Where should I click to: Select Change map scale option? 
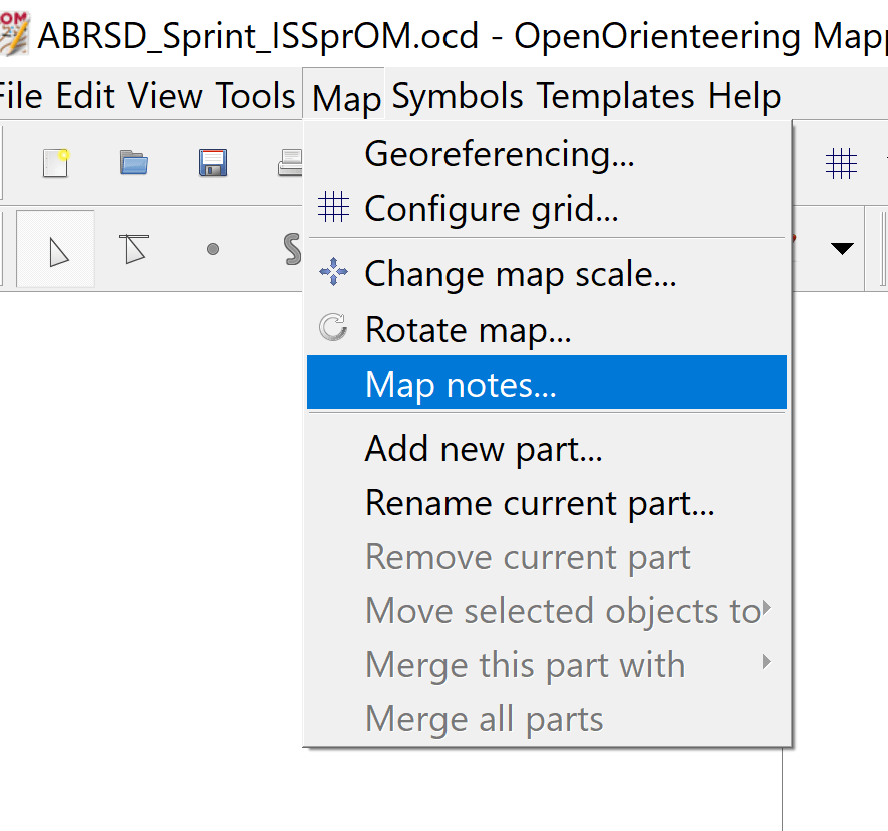coord(547,274)
